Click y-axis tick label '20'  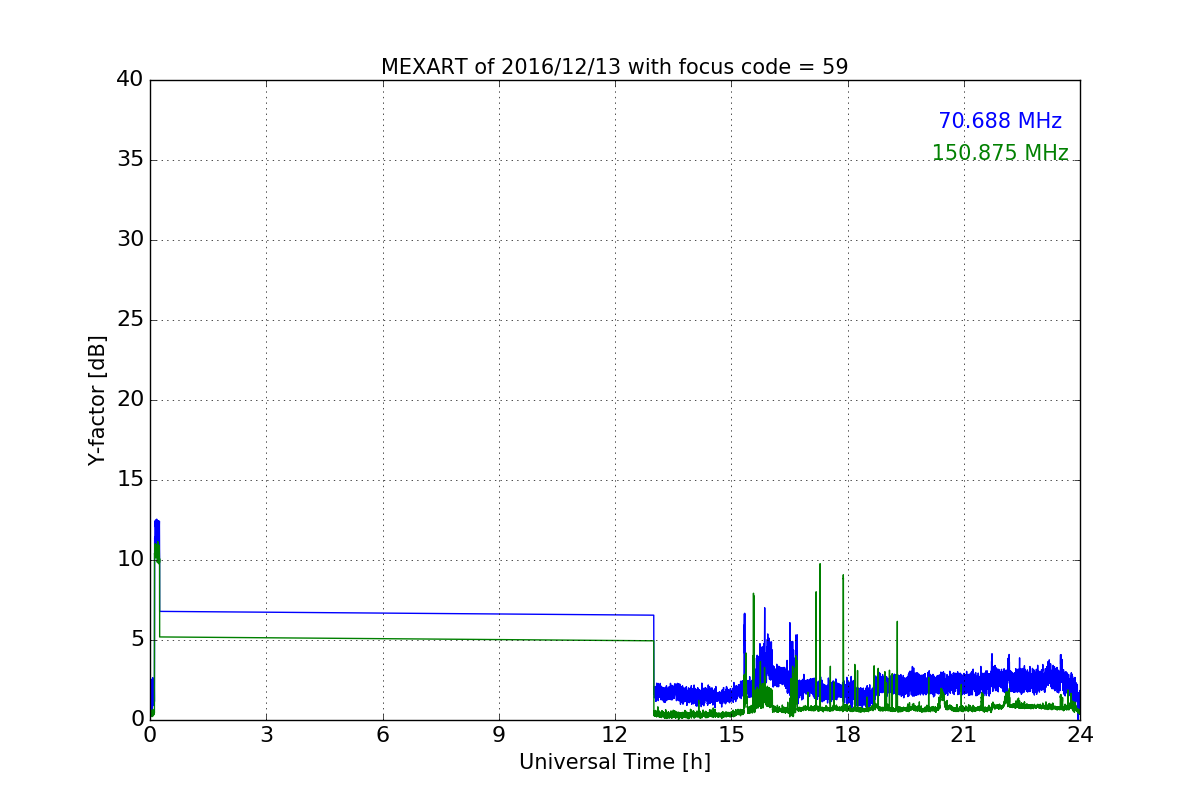point(130,400)
